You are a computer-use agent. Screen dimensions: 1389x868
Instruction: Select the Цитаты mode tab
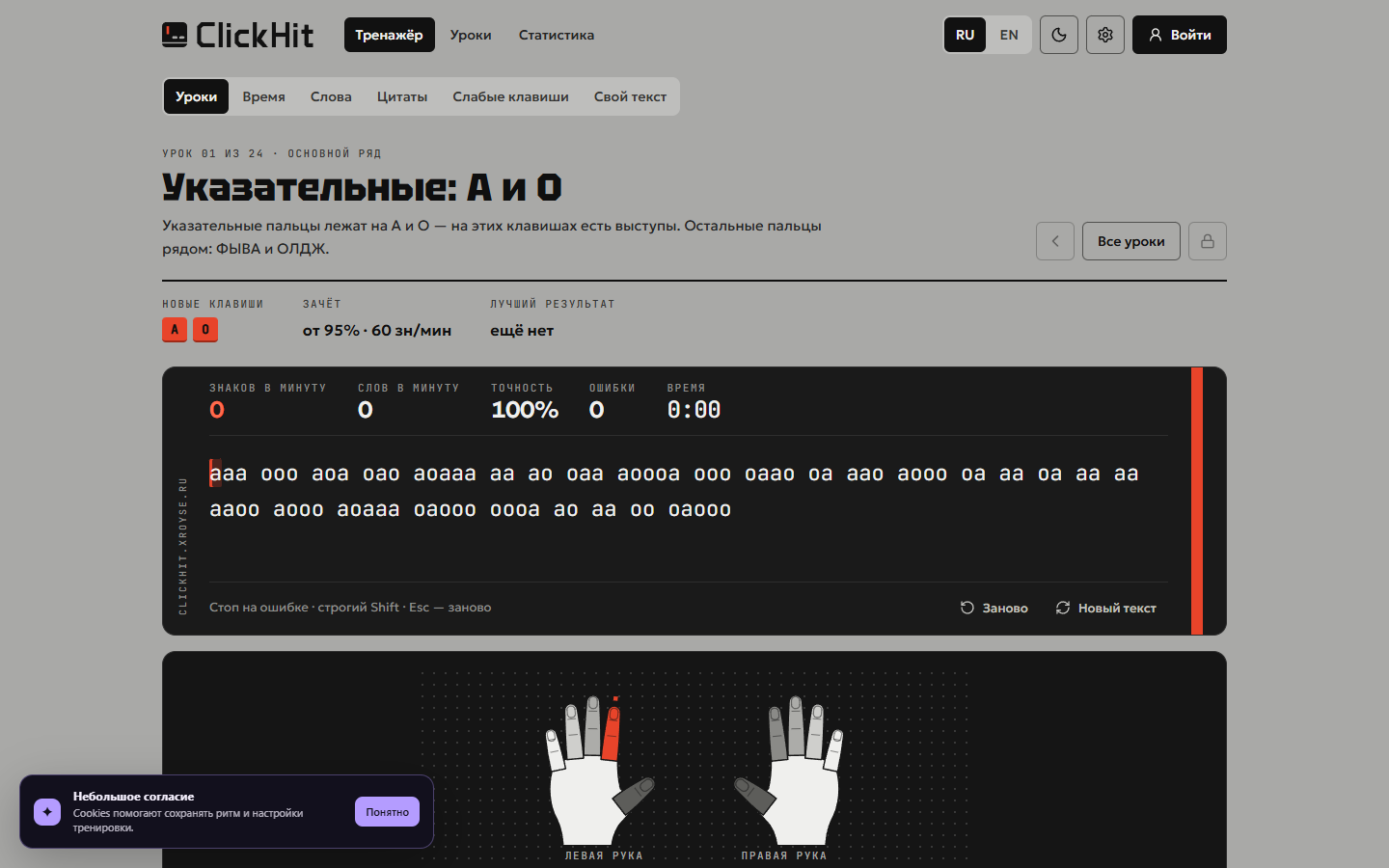[x=402, y=96]
